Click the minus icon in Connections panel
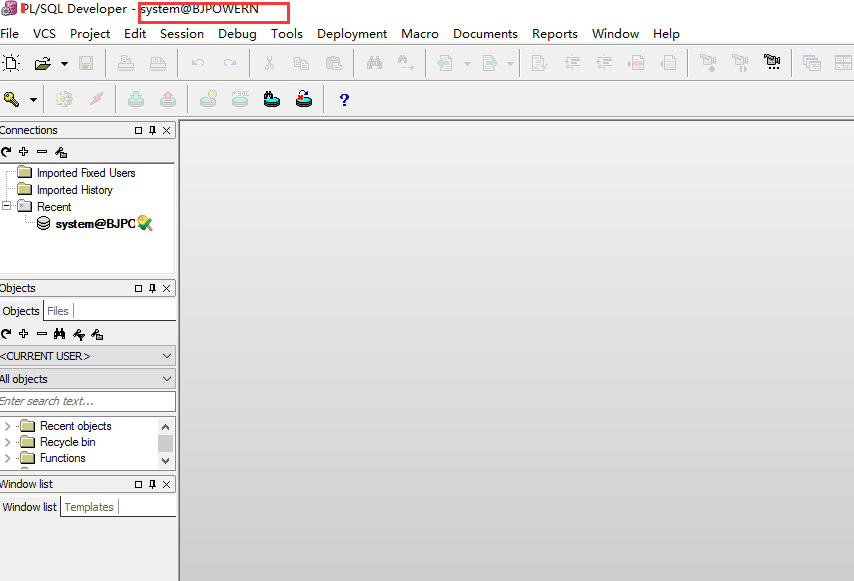 42,151
